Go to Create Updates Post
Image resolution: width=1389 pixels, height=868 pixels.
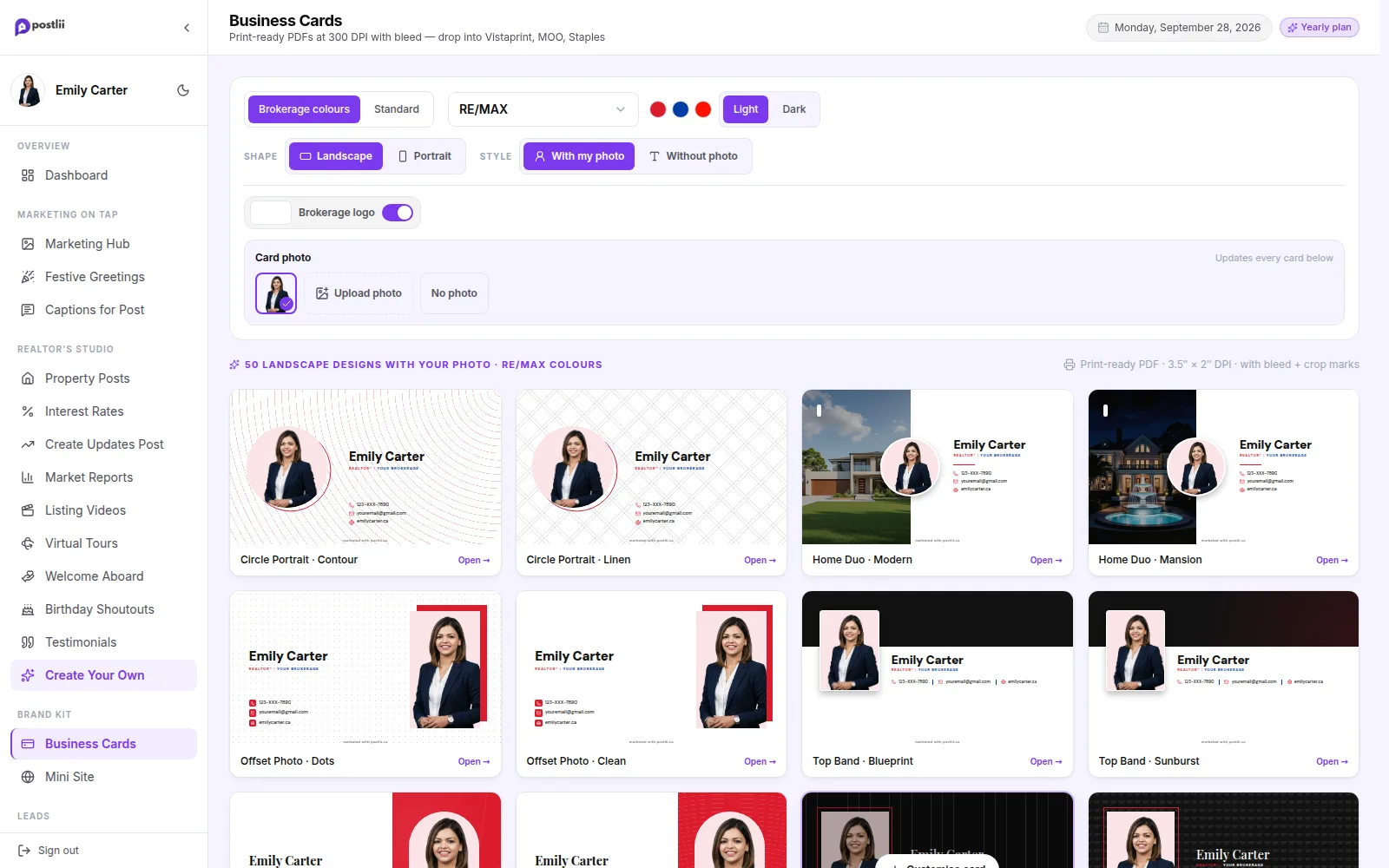(x=103, y=444)
